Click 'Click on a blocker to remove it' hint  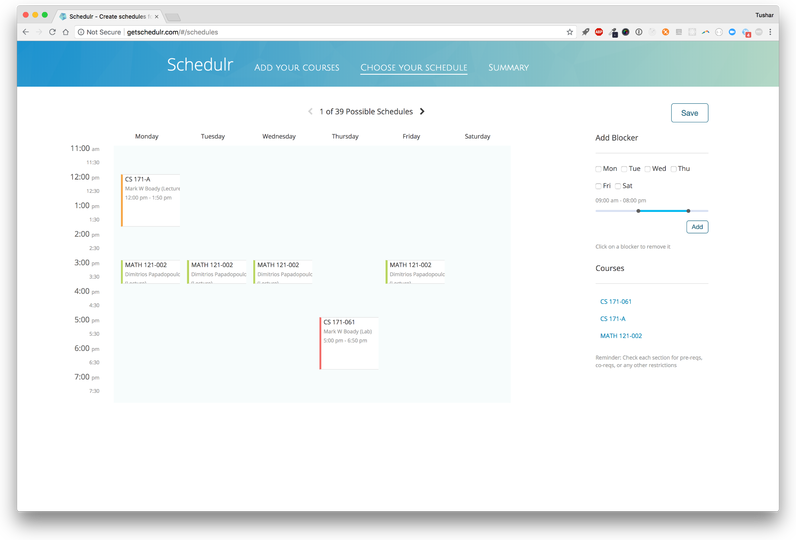click(633, 247)
